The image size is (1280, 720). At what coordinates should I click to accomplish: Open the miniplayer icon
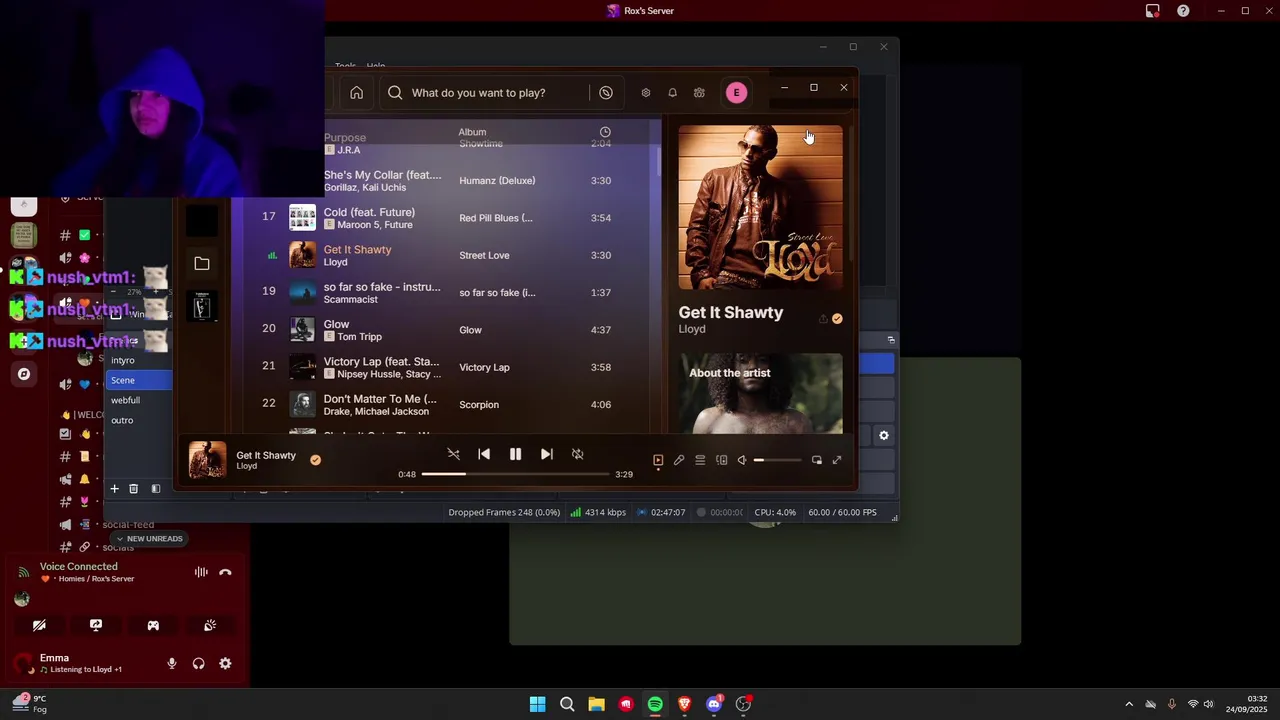pos(817,460)
